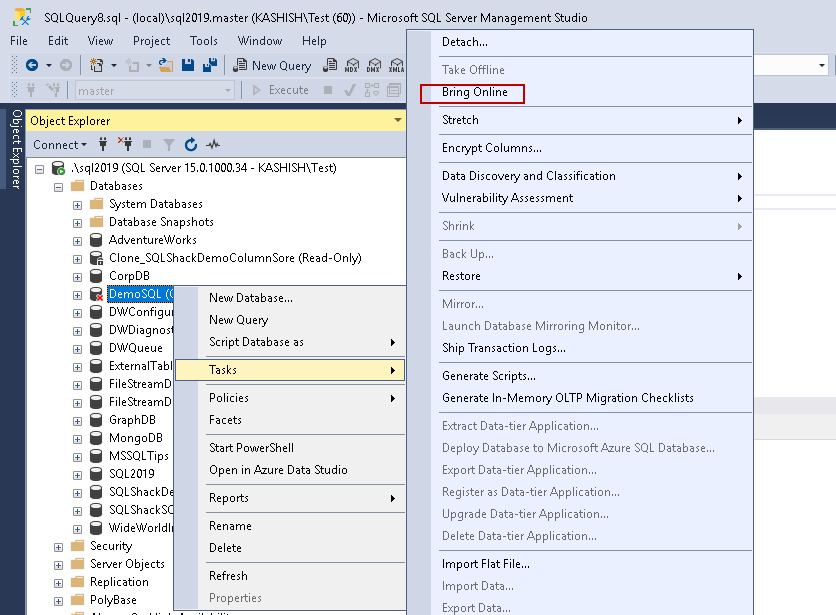Click the DMX query toolbar icon

(x=373, y=66)
